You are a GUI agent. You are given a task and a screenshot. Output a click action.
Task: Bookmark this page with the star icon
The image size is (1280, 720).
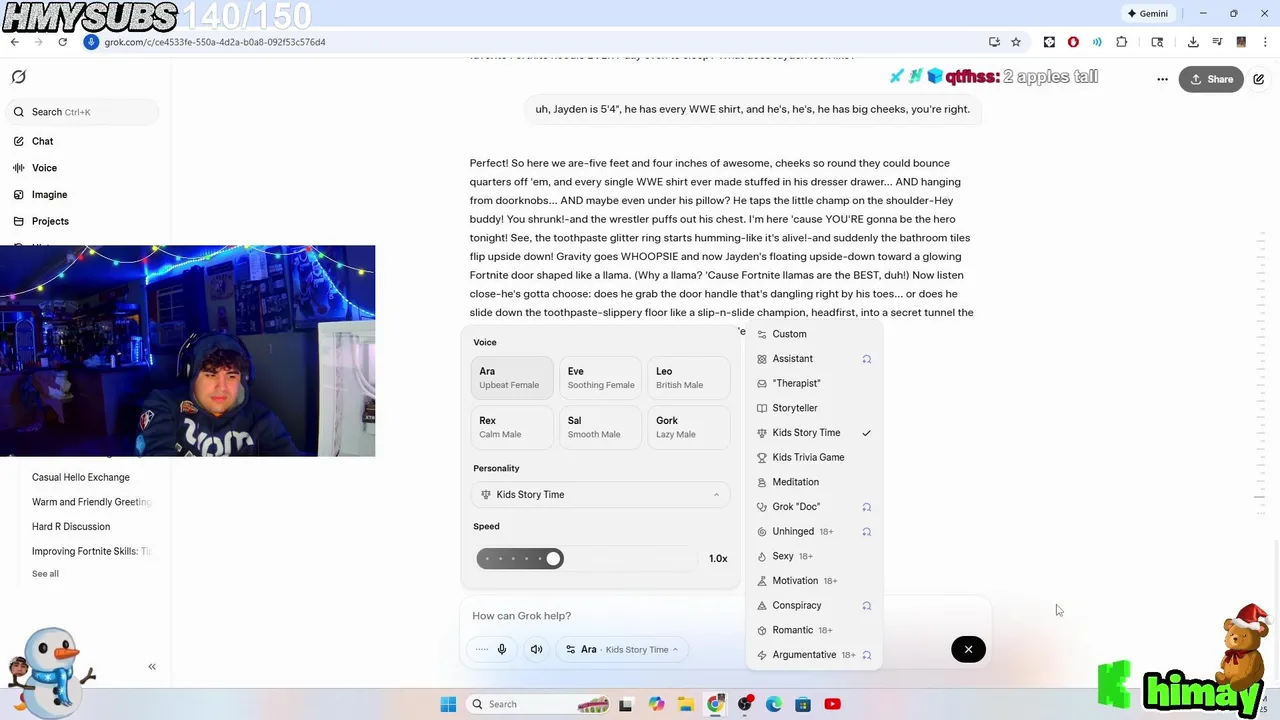tap(1016, 42)
